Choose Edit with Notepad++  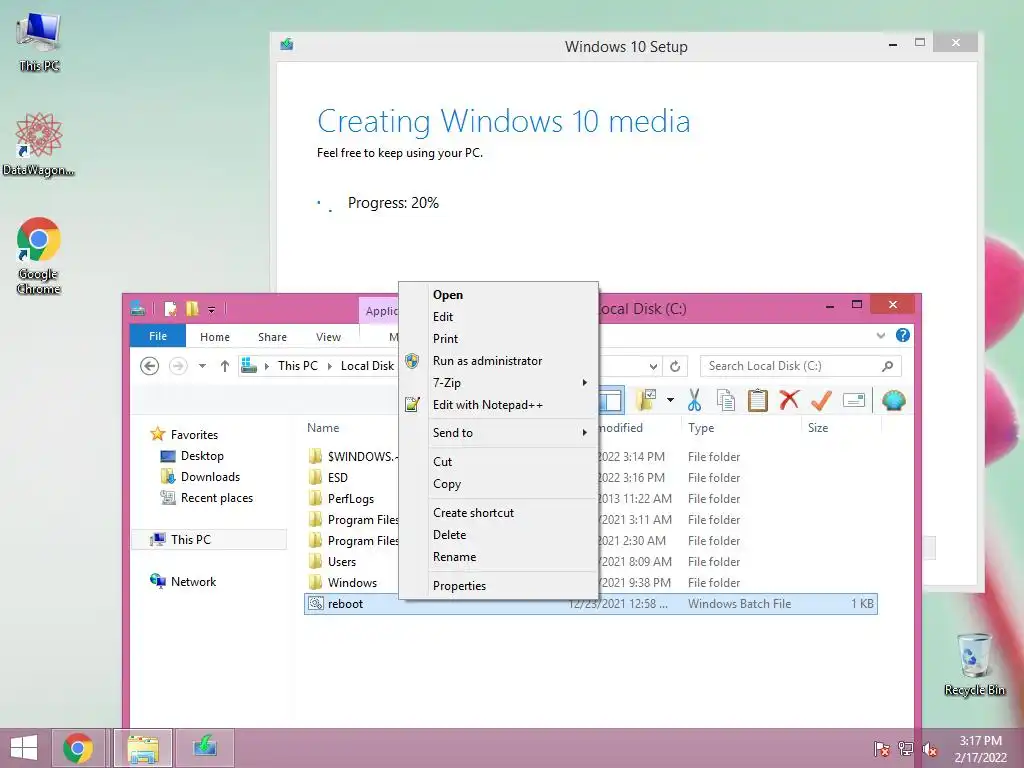[x=499, y=405]
